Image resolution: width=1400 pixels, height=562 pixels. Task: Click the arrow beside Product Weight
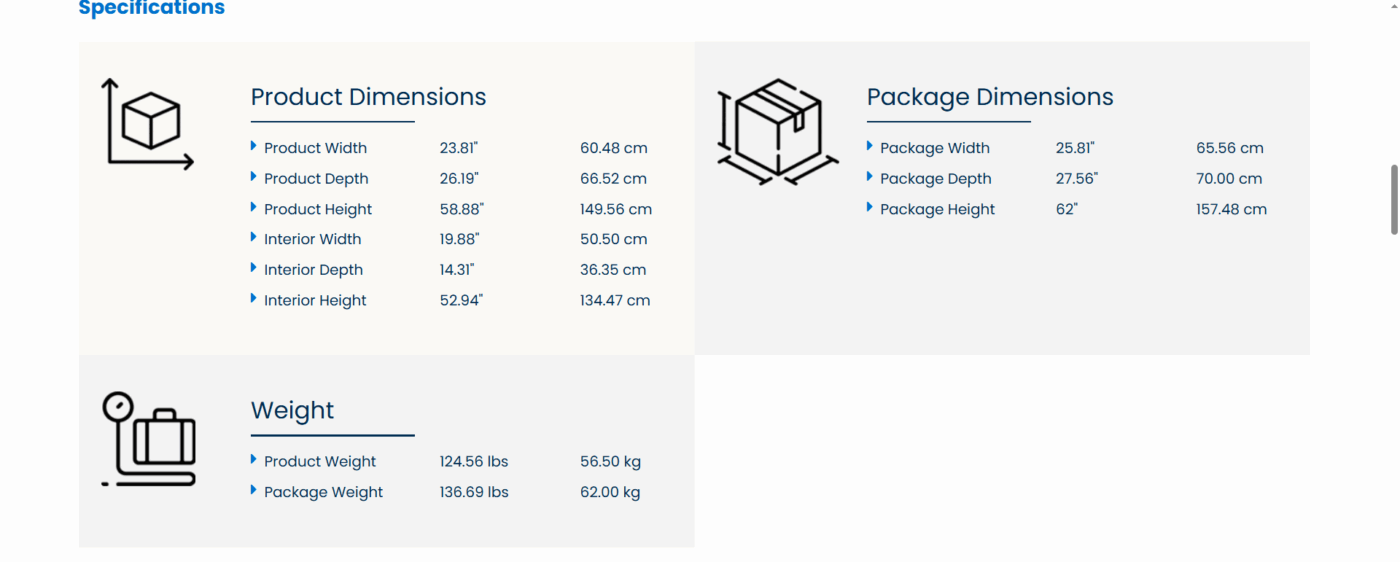coord(254,460)
